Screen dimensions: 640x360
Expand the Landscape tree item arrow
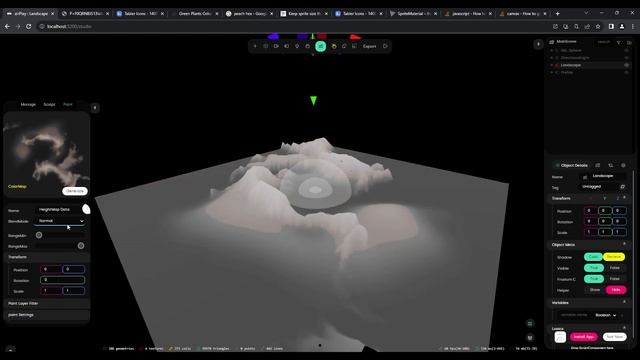pos(552,65)
